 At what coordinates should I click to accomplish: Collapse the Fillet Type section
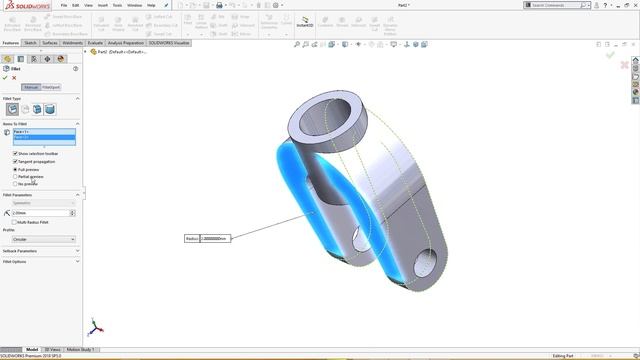tap(78, 98)
